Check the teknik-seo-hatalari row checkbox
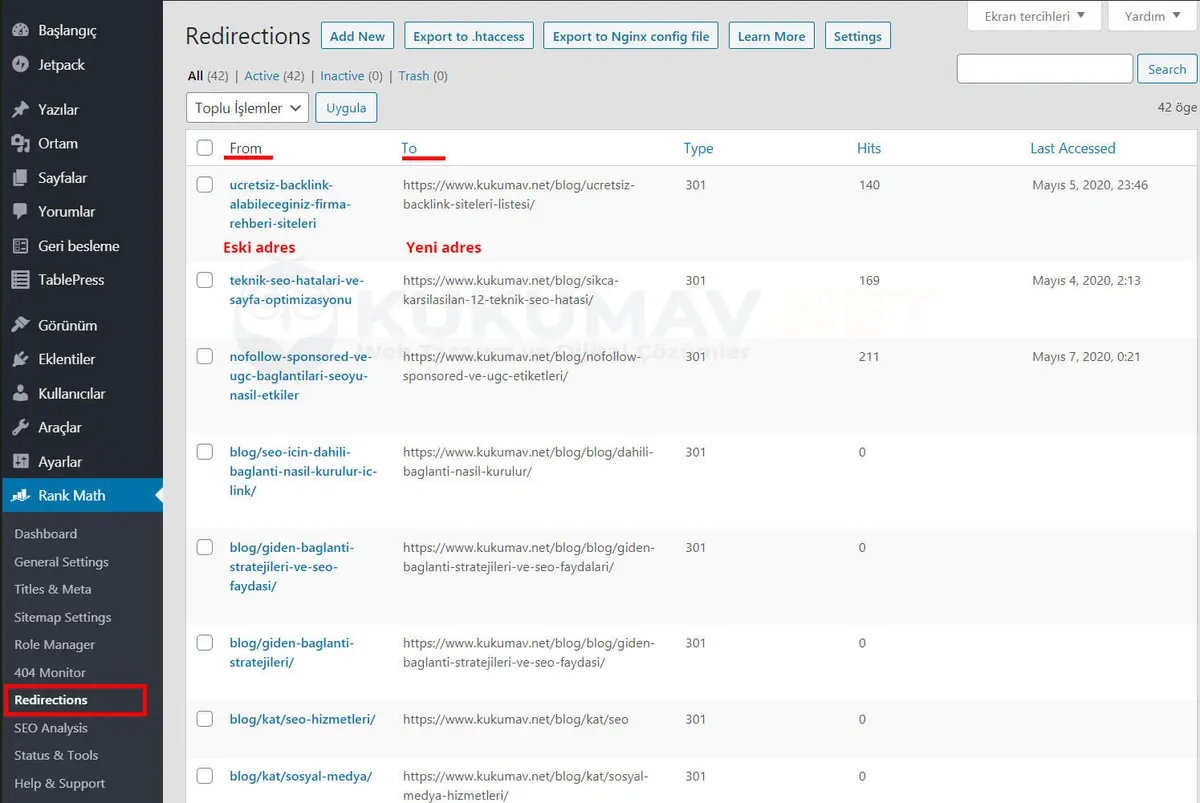 click(205, 280)
